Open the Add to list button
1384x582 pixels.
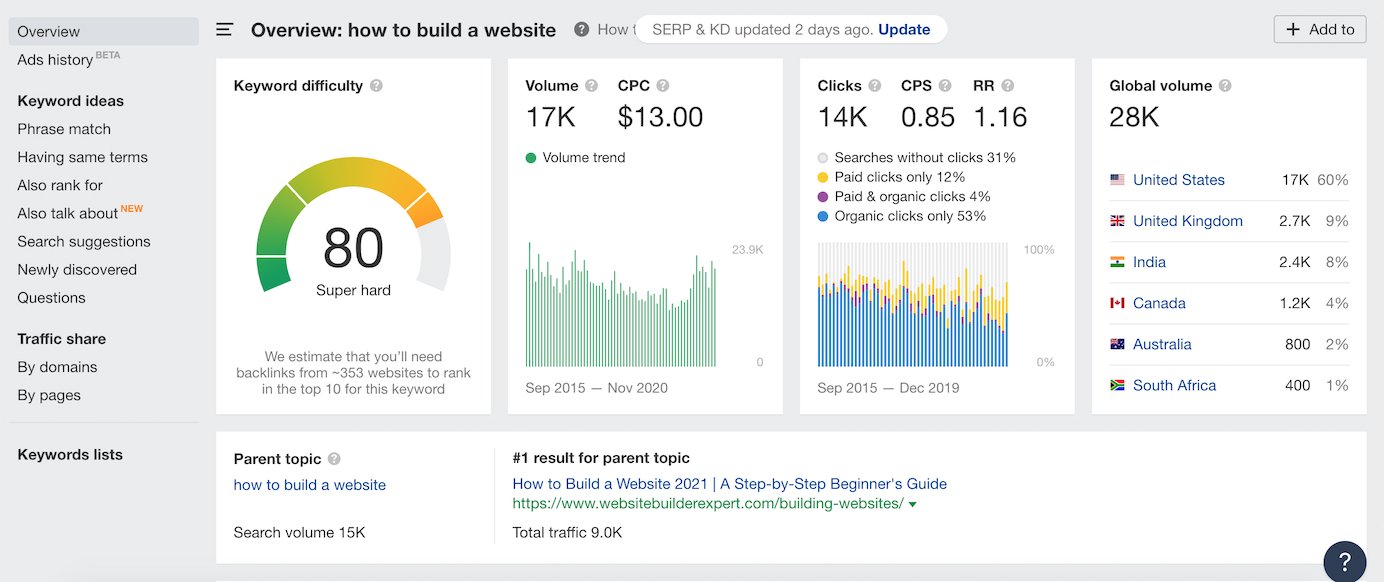[1320, 29]
